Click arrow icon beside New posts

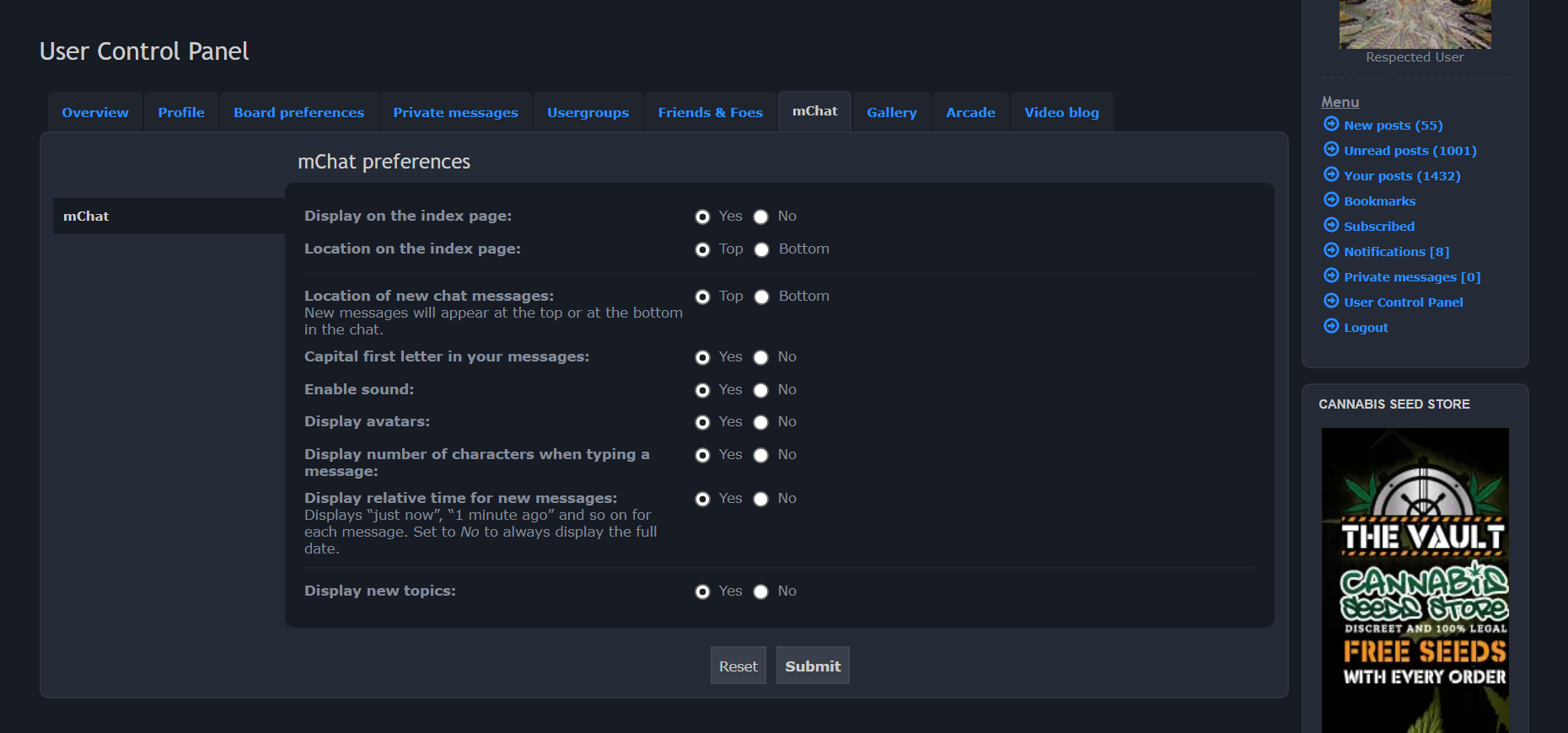(1331, 124)
